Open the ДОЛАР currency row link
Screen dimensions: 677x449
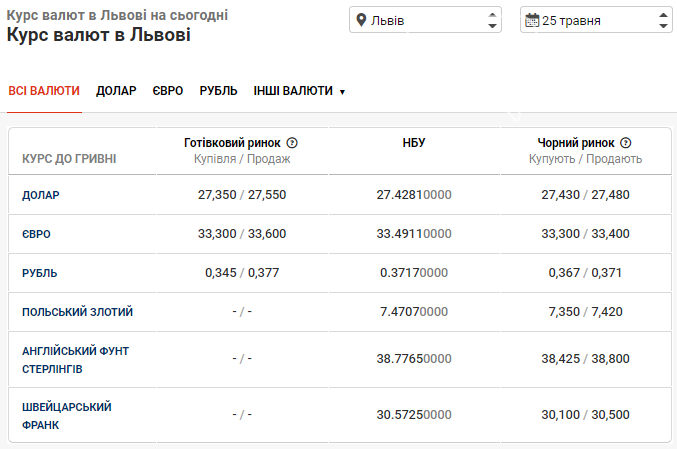coord(41,195)
